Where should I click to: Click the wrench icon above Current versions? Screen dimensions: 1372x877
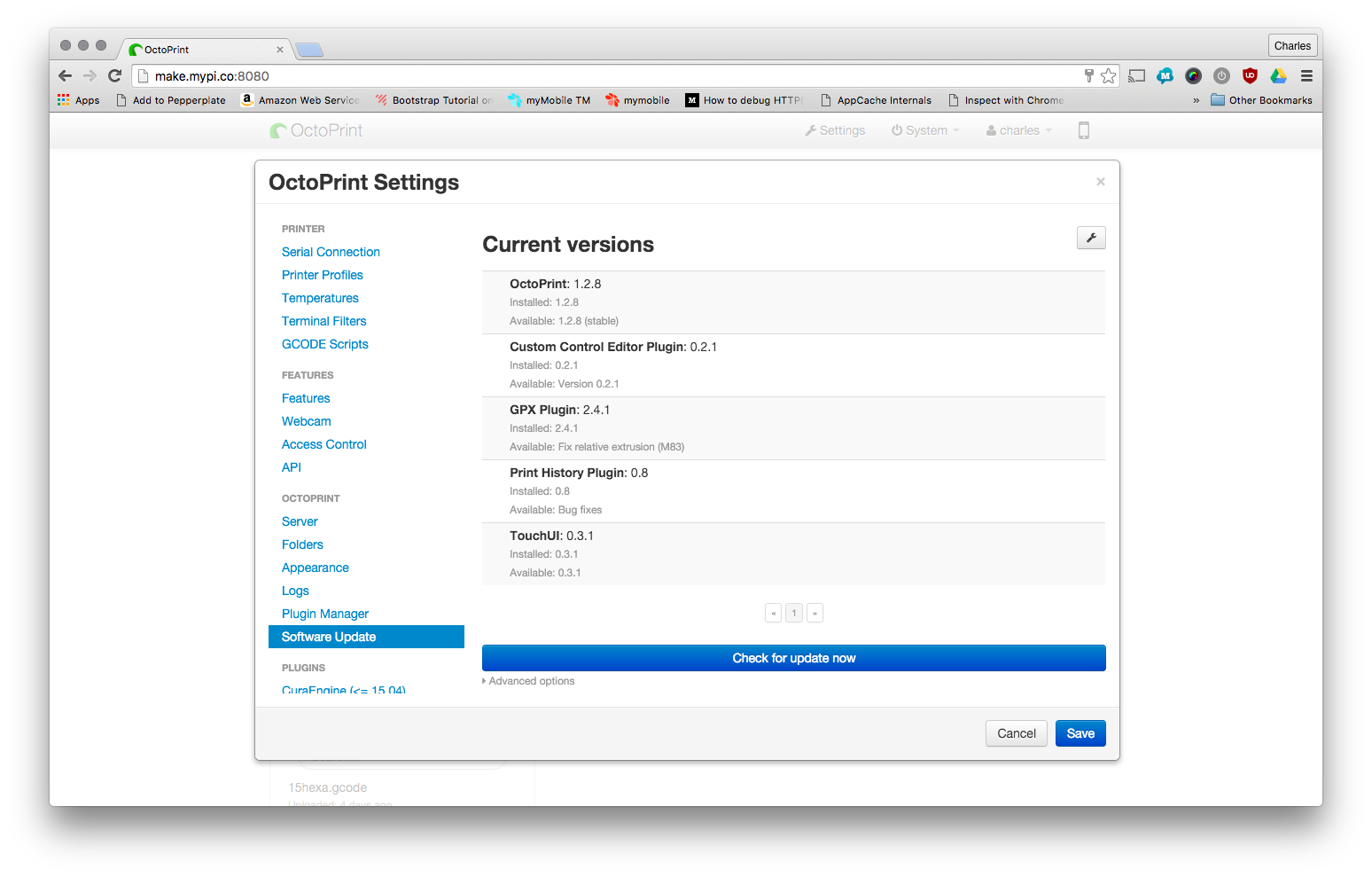point(1091,238)
